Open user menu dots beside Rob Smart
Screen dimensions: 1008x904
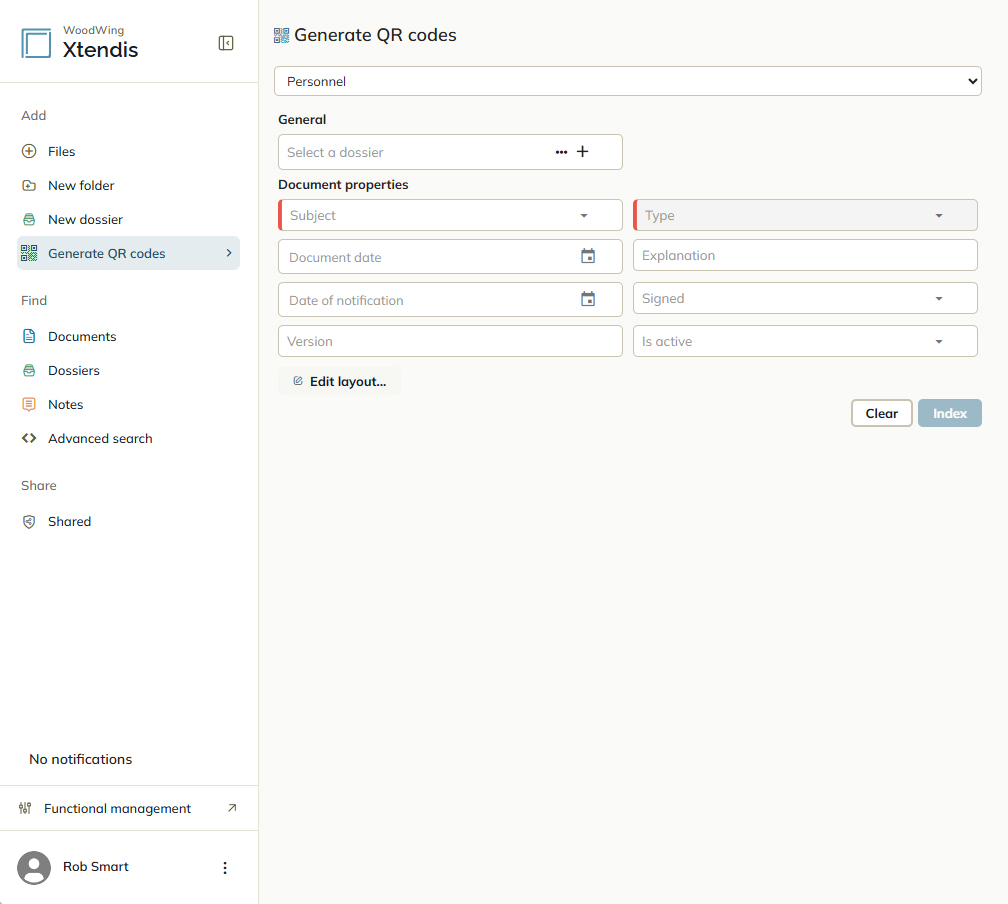[225, 867]
